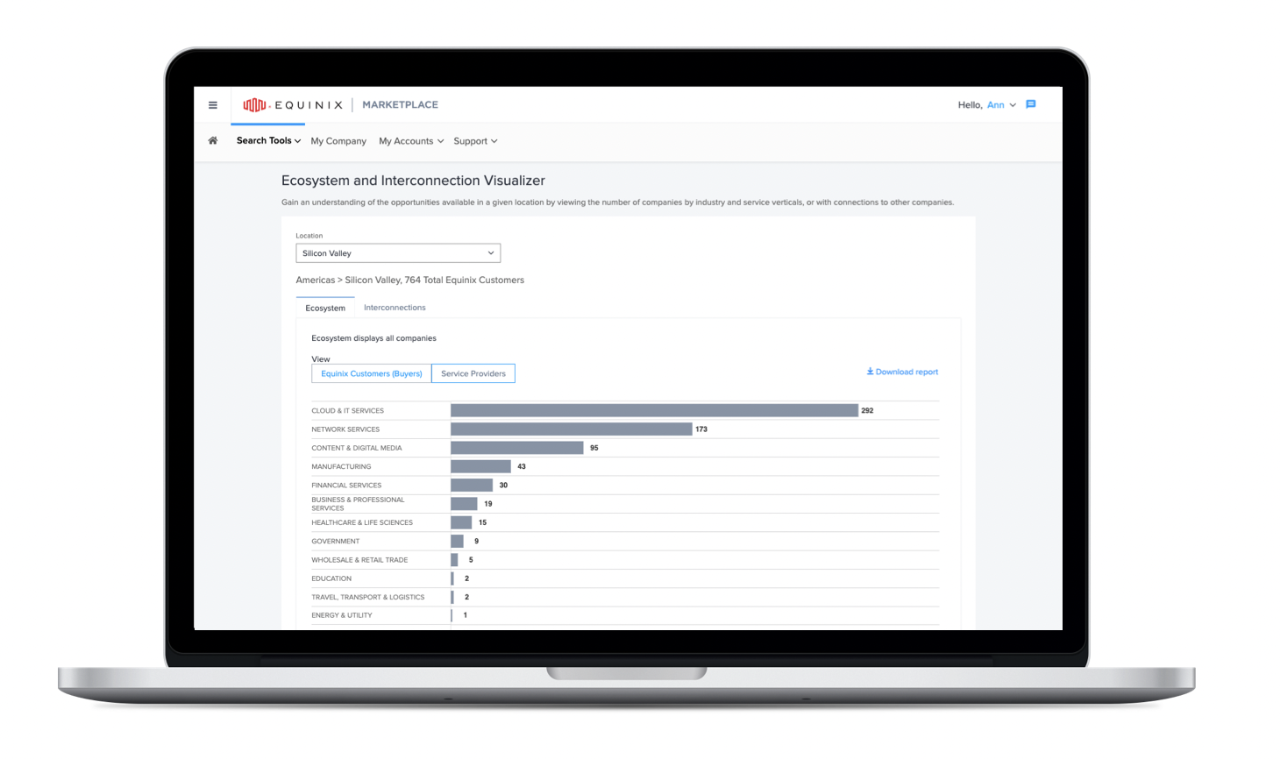Switch to the Interconnections tab
Viewport: 1280px width, 759px height.
tap(394, 308)
